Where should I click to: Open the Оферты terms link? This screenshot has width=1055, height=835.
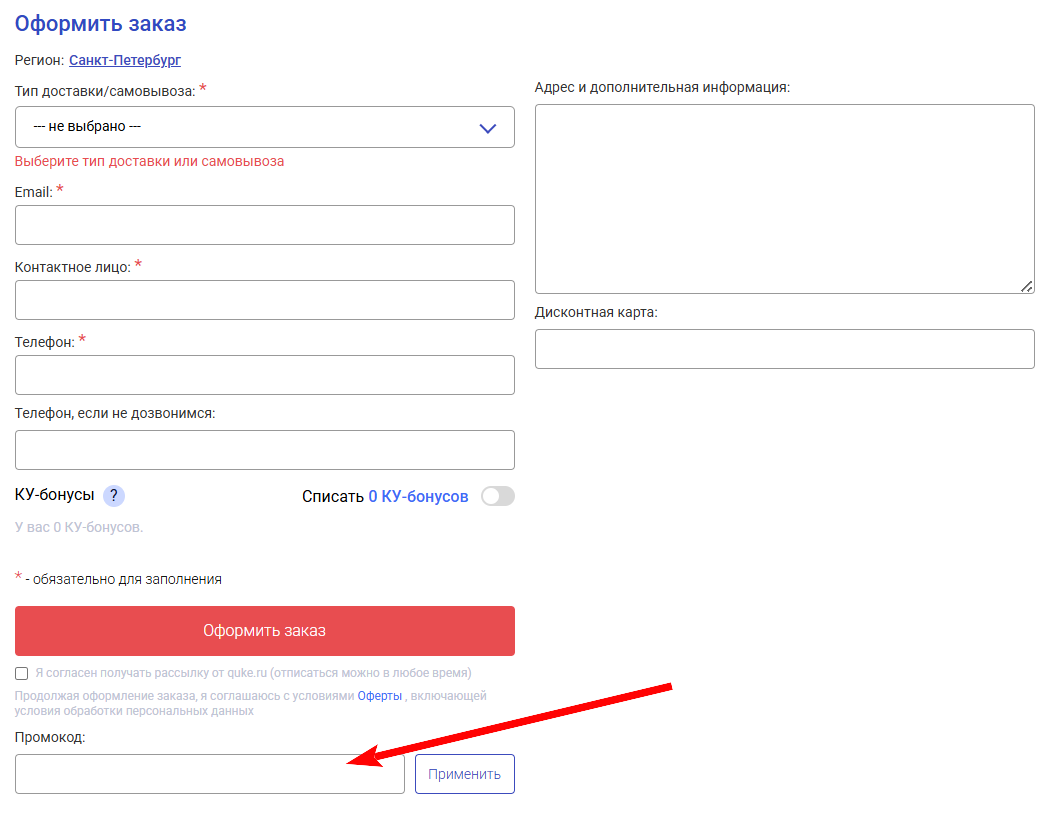click(x=380, y=696)
